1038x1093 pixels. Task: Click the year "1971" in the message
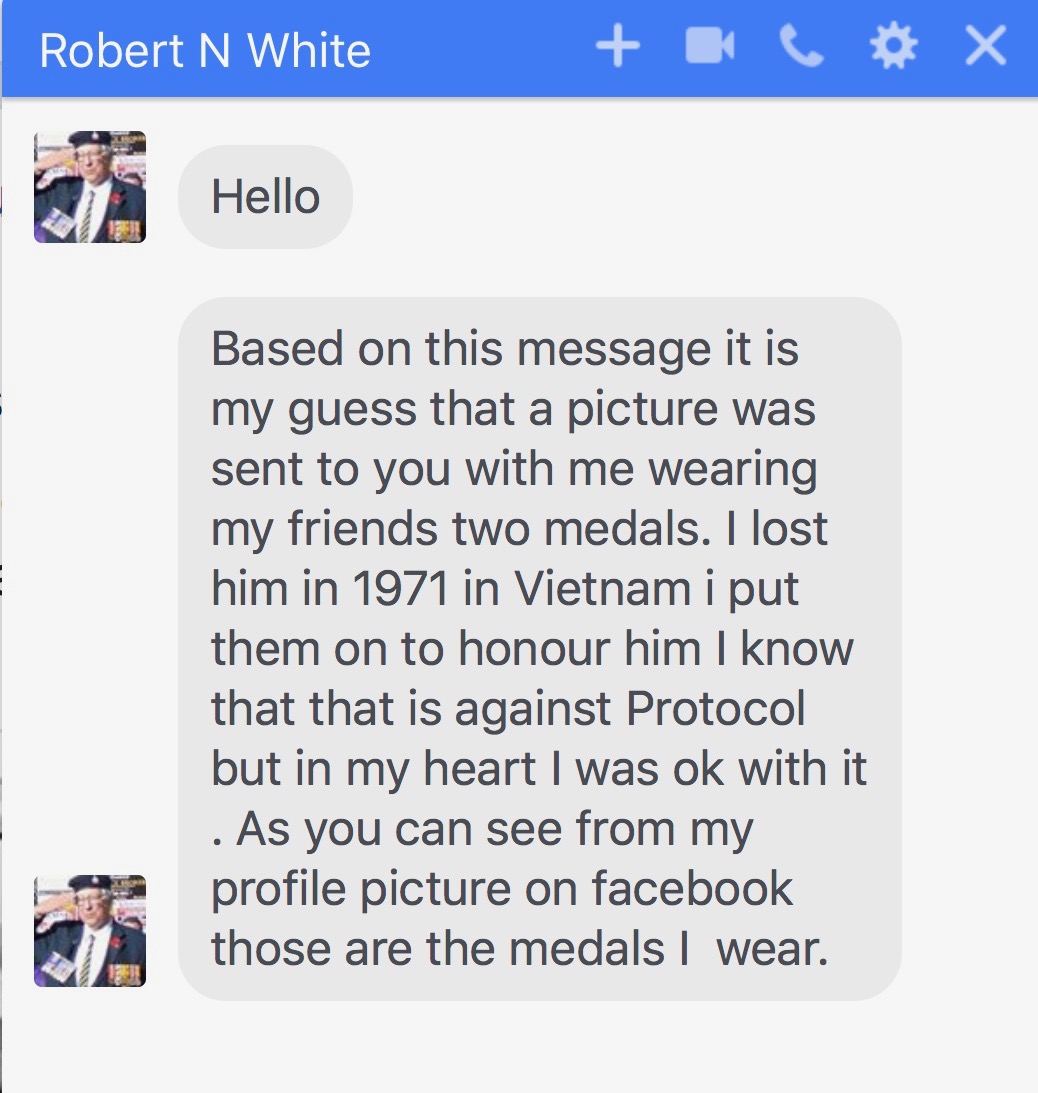pyautogui.click(x=400, y=590)
